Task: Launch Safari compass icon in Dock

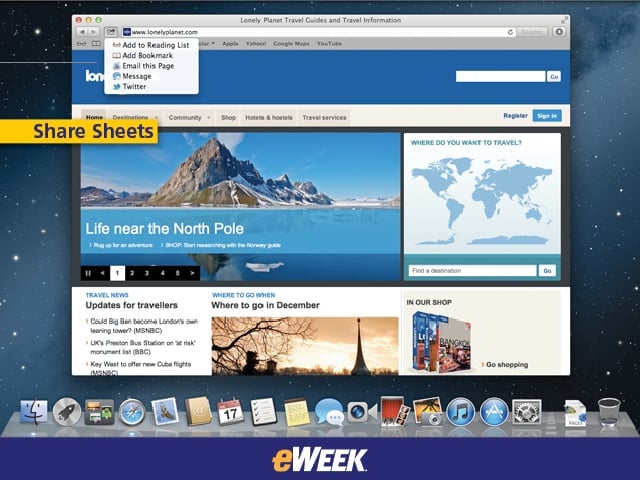Action: (x=132, y=412)
